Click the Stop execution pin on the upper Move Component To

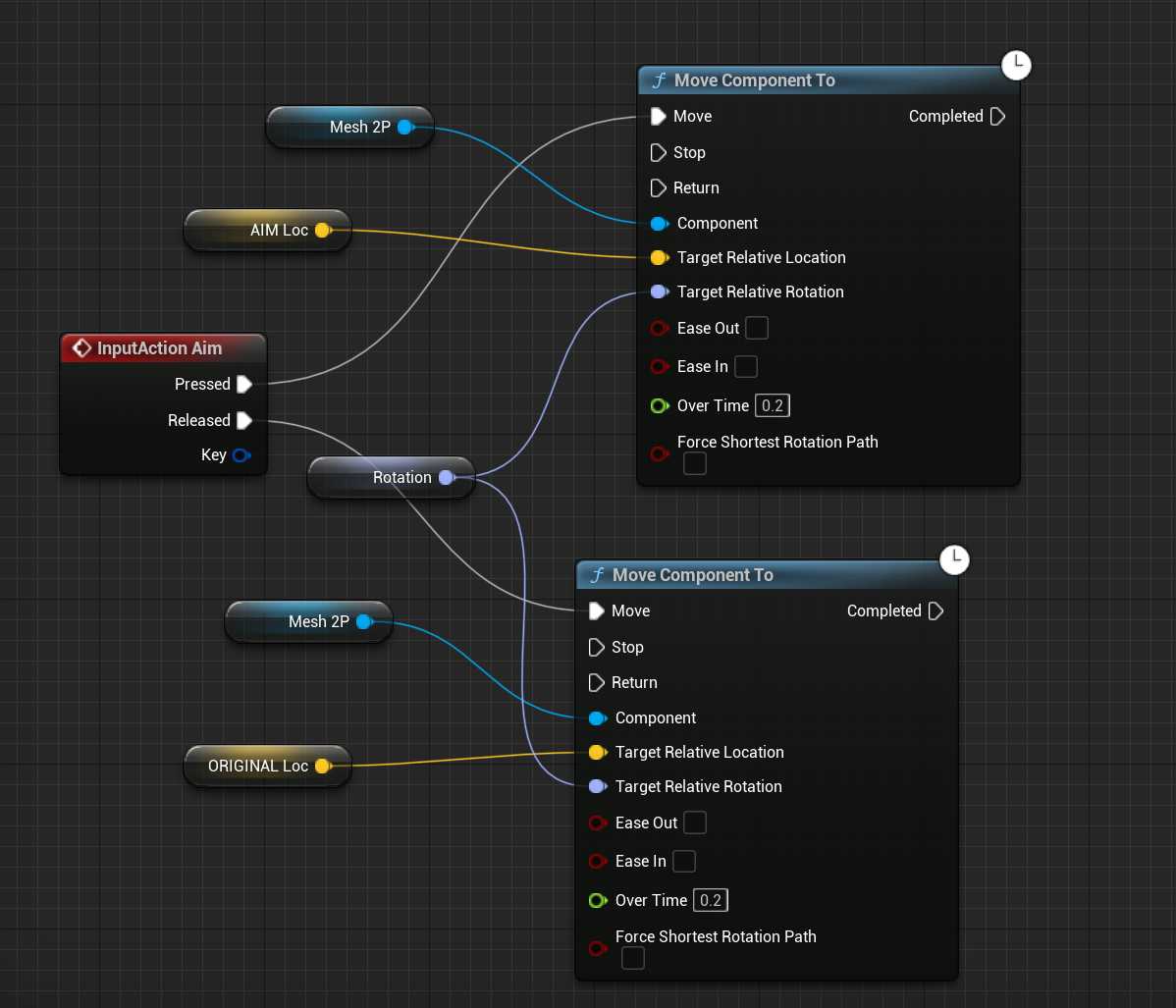[x=659, y=153]
